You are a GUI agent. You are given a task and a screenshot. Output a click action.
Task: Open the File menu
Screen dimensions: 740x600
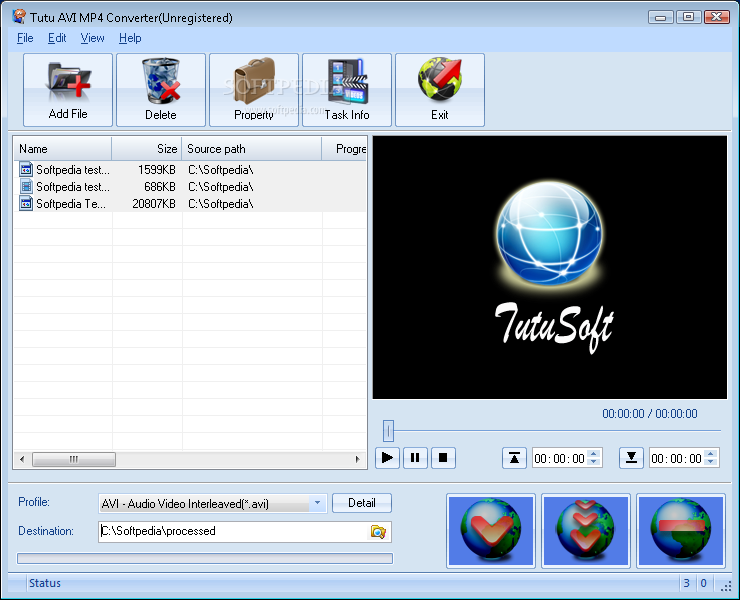point(25,38)
